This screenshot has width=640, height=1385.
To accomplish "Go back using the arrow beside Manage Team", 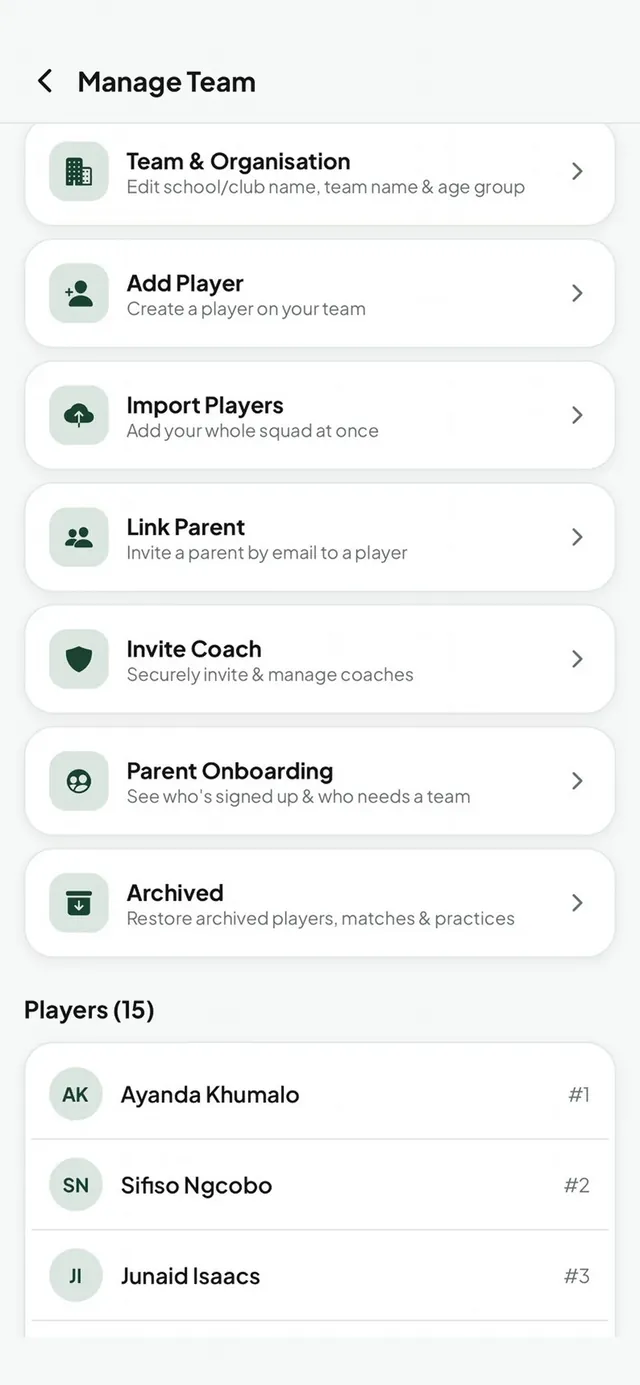I will (44, 81).
